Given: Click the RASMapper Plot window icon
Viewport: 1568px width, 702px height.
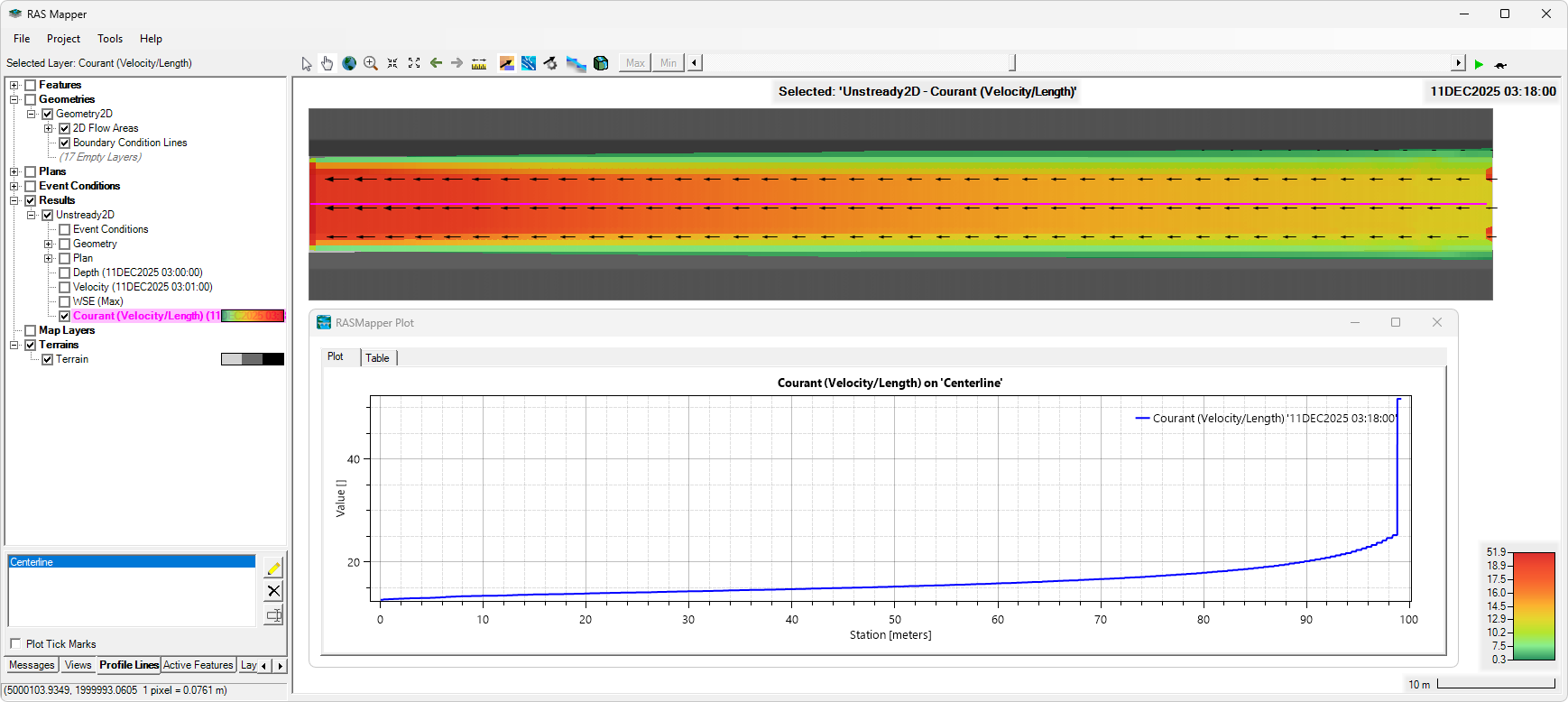Looking at the screenshot, I should (x=324, y=322).
